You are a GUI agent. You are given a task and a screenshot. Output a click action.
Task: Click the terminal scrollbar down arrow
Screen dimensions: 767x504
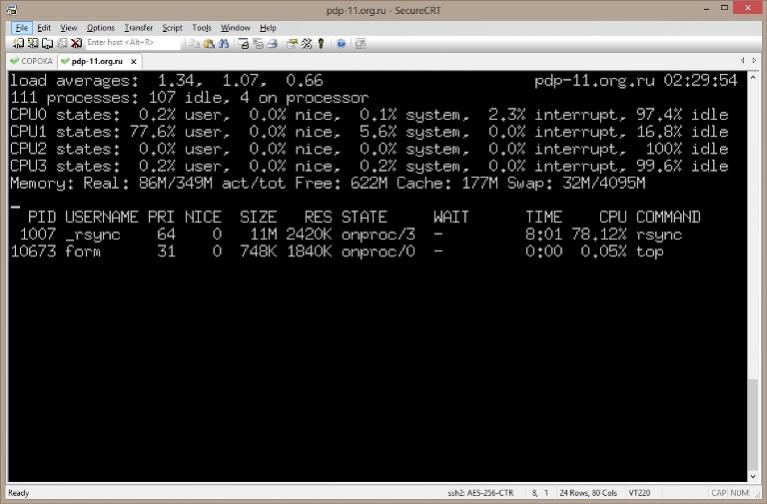coord(755,476)
